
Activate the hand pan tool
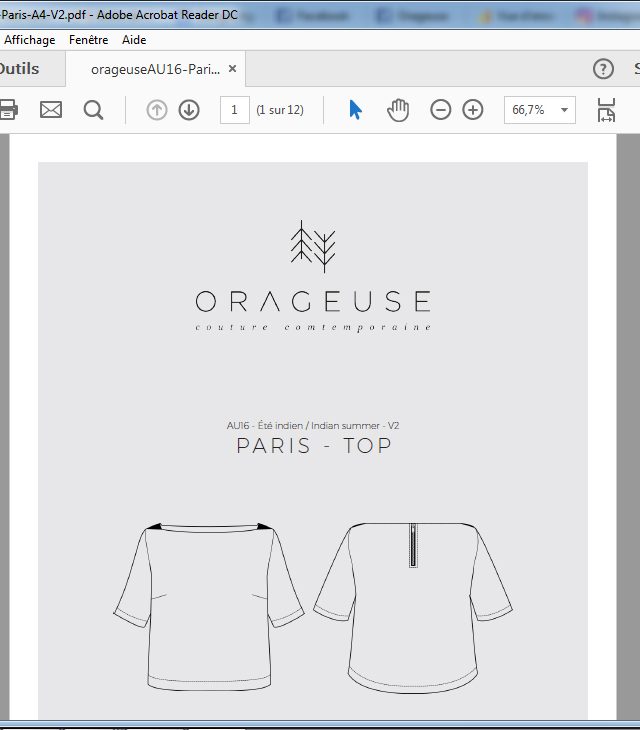[x=398, y=110]
